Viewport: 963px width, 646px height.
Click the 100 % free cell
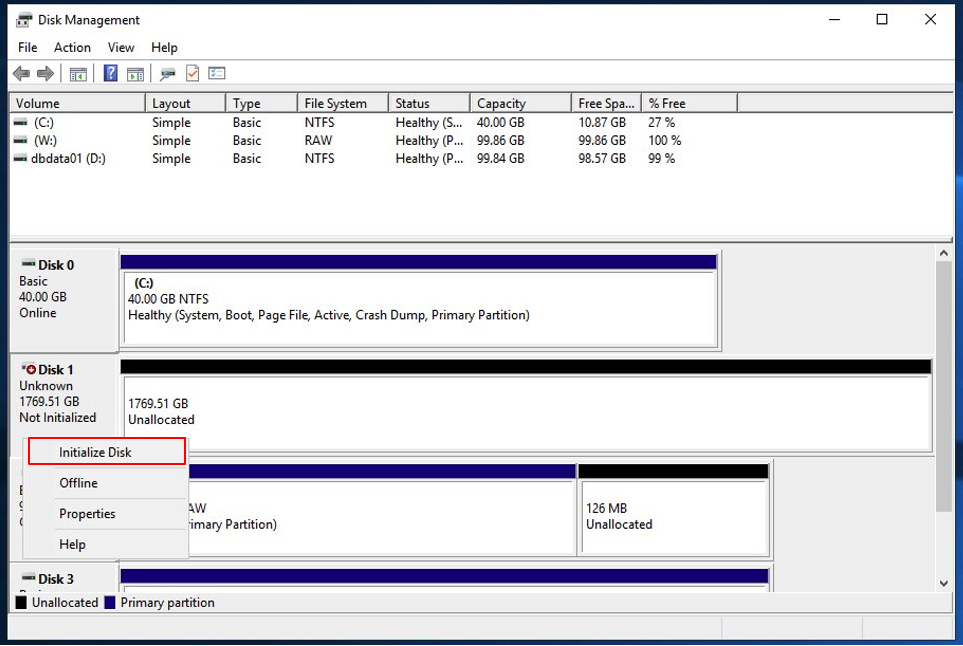[665, 141]
